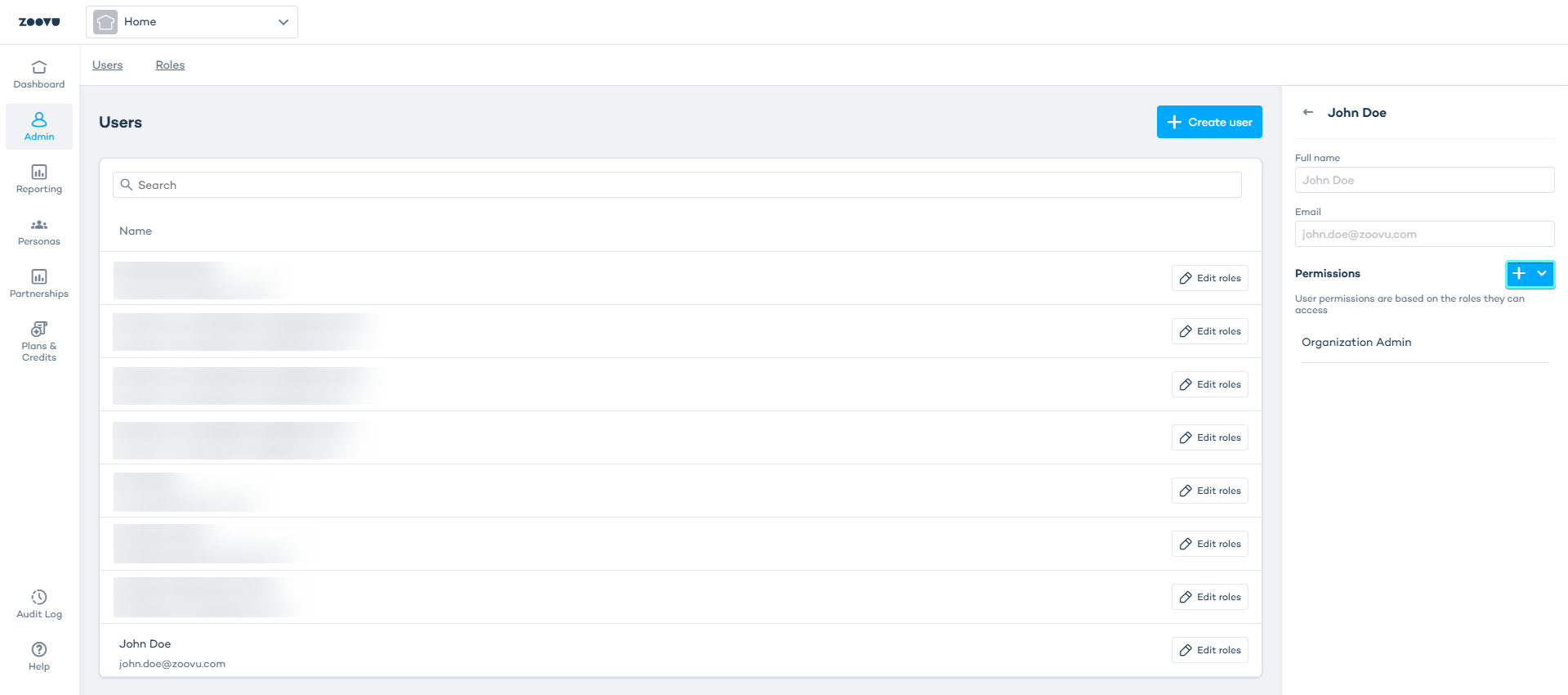Open the Partnerships sidebar icon
1568x695 pixels.
pyautogui.click(x=39, y=276)
